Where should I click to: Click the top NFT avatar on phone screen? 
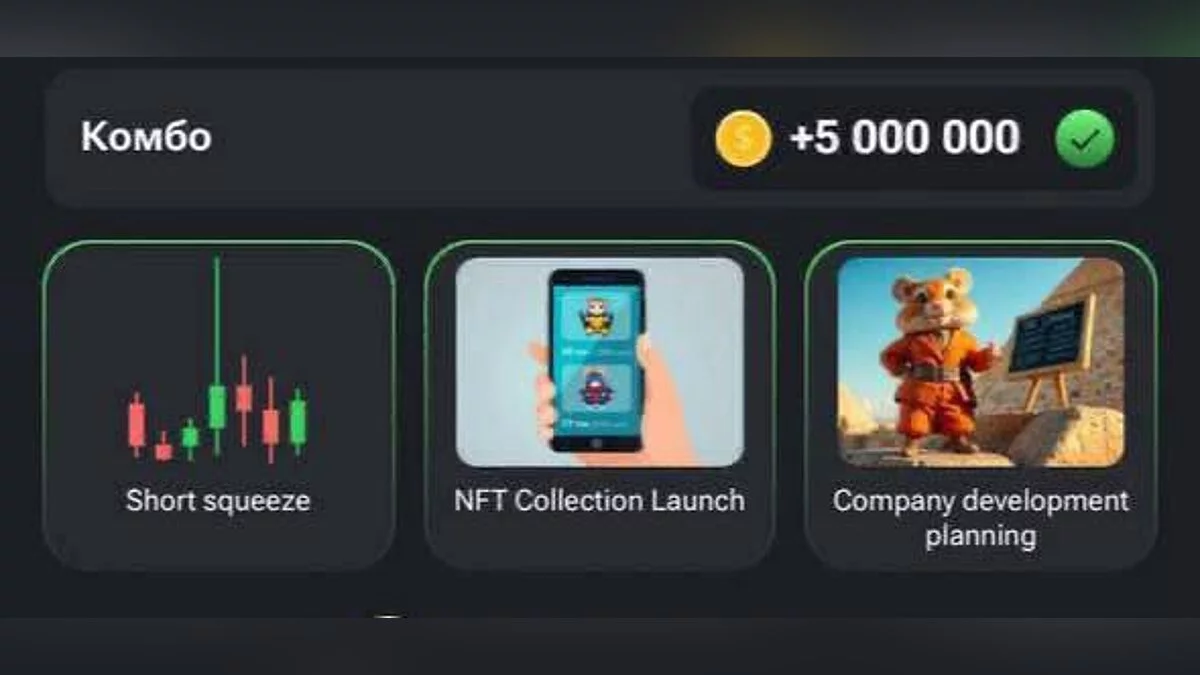(597, 316)
